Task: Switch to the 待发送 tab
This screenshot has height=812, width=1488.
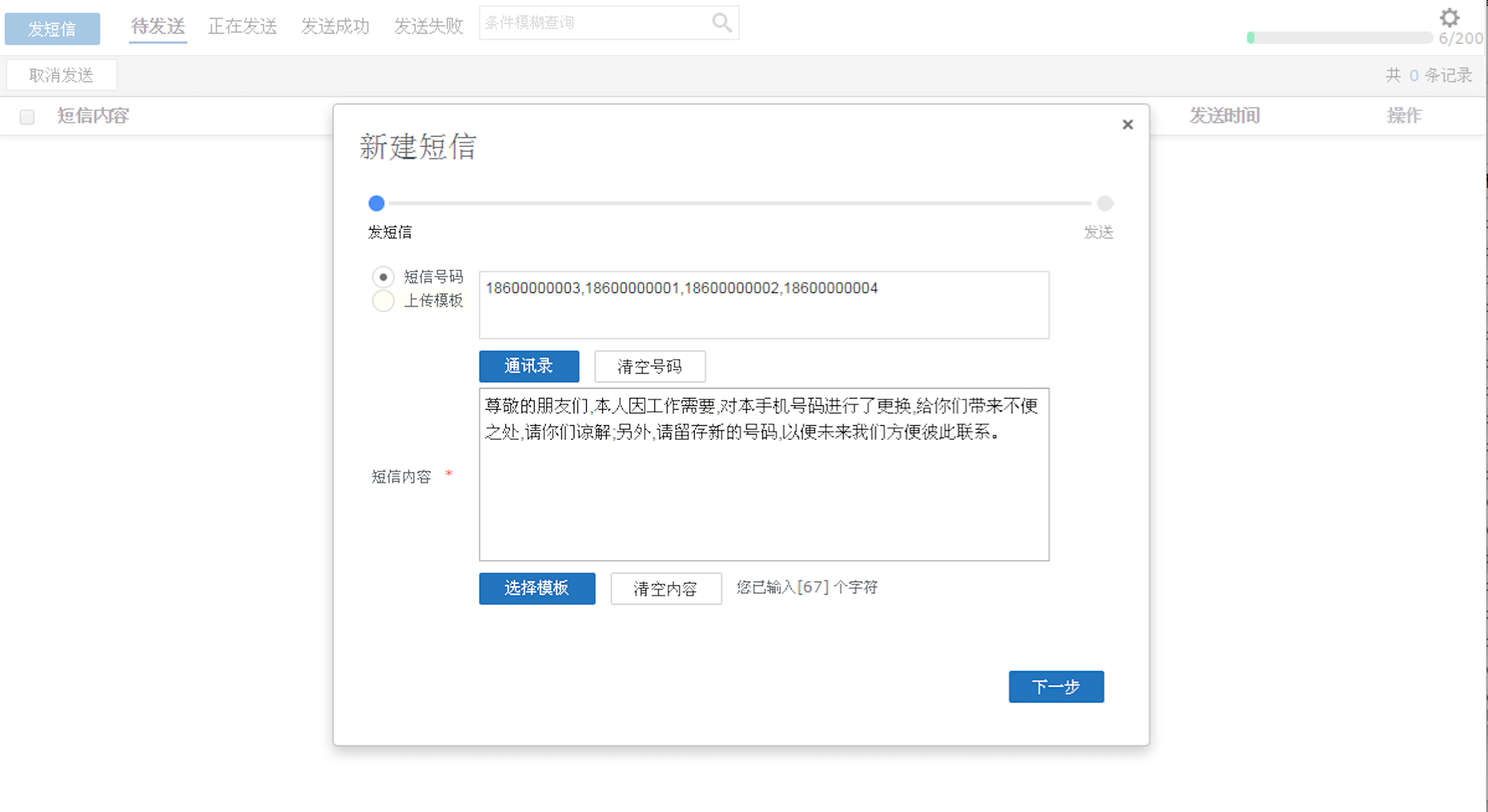Action: coord(158,26)
